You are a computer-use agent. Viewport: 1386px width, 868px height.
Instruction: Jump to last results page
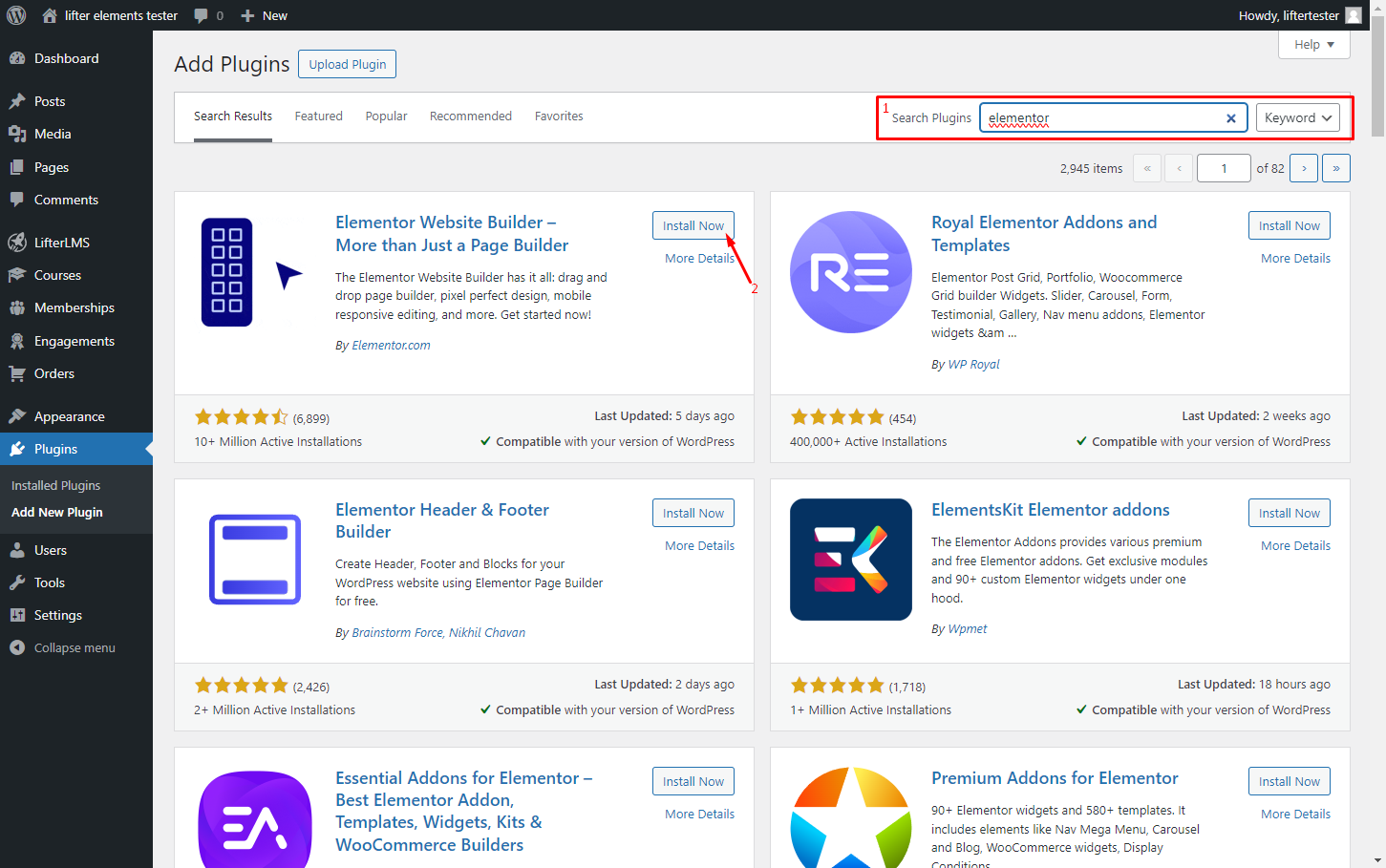(x=1336, y=168)
